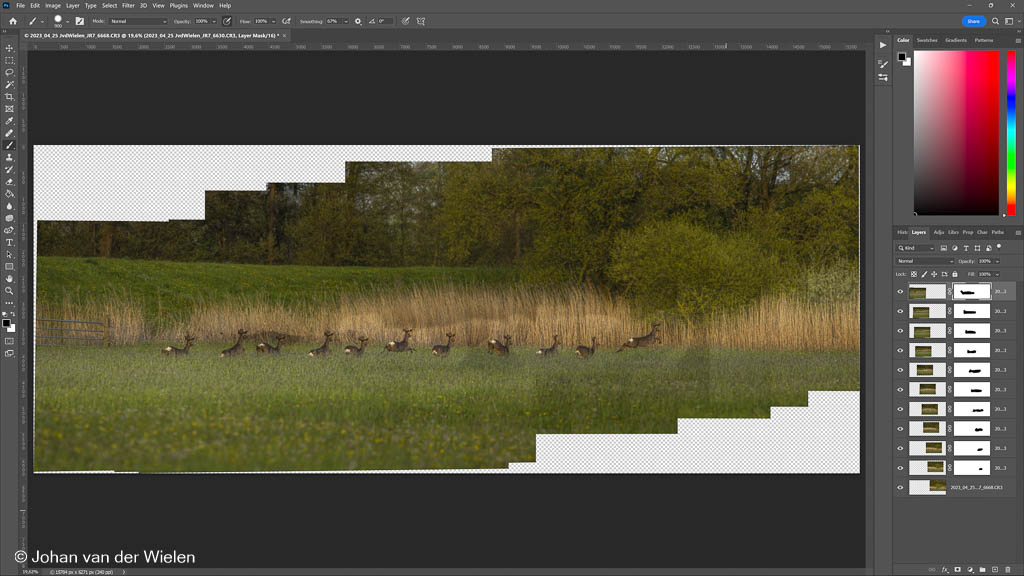The width and height of the screenshot is (1024, 576).
Task: Open the brush blending Mode dropdown
Action: point(138,21)
